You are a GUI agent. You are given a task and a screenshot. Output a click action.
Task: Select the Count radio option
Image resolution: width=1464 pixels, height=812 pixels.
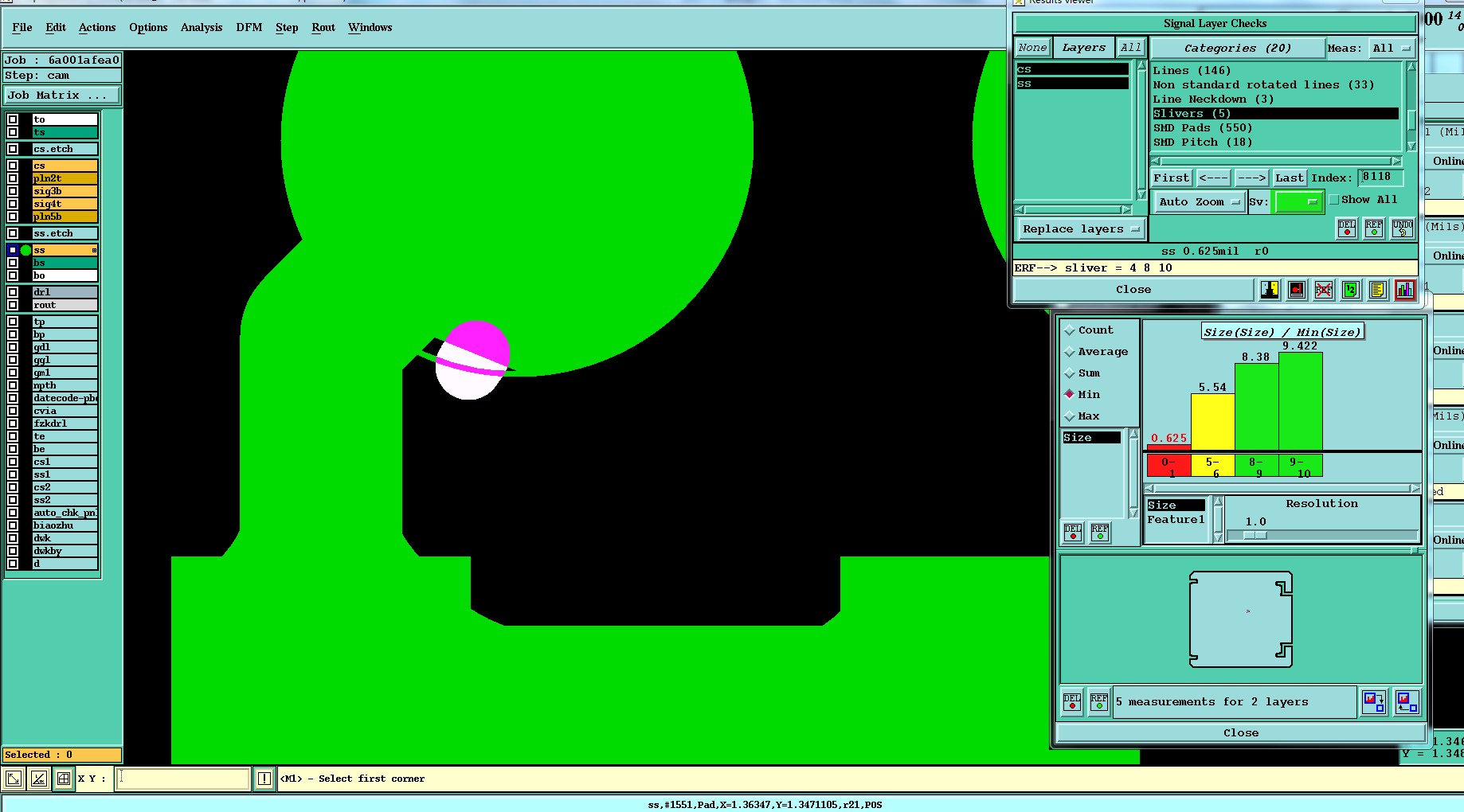point(1070,330)
